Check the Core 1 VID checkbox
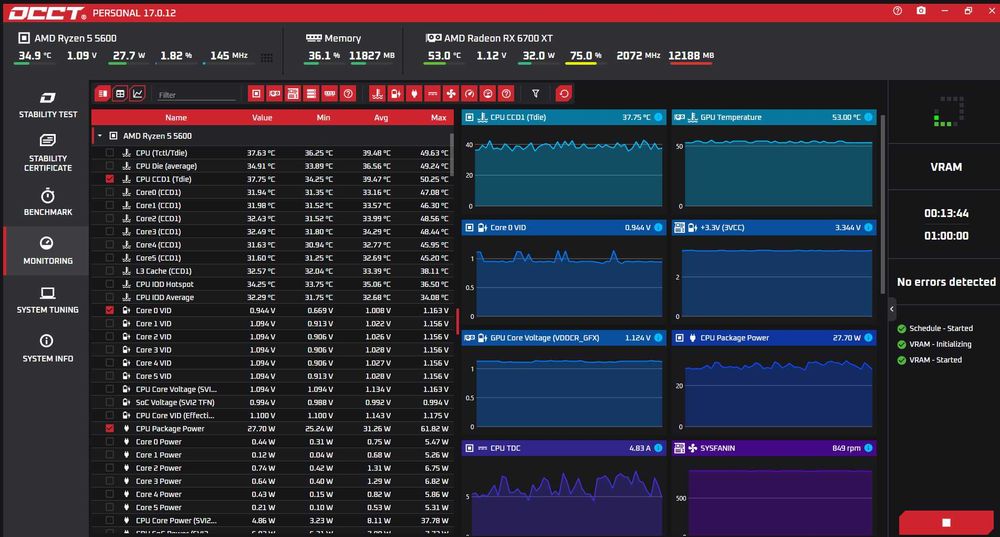This screenshot has height=537, width=1000. tap(110, 323)
